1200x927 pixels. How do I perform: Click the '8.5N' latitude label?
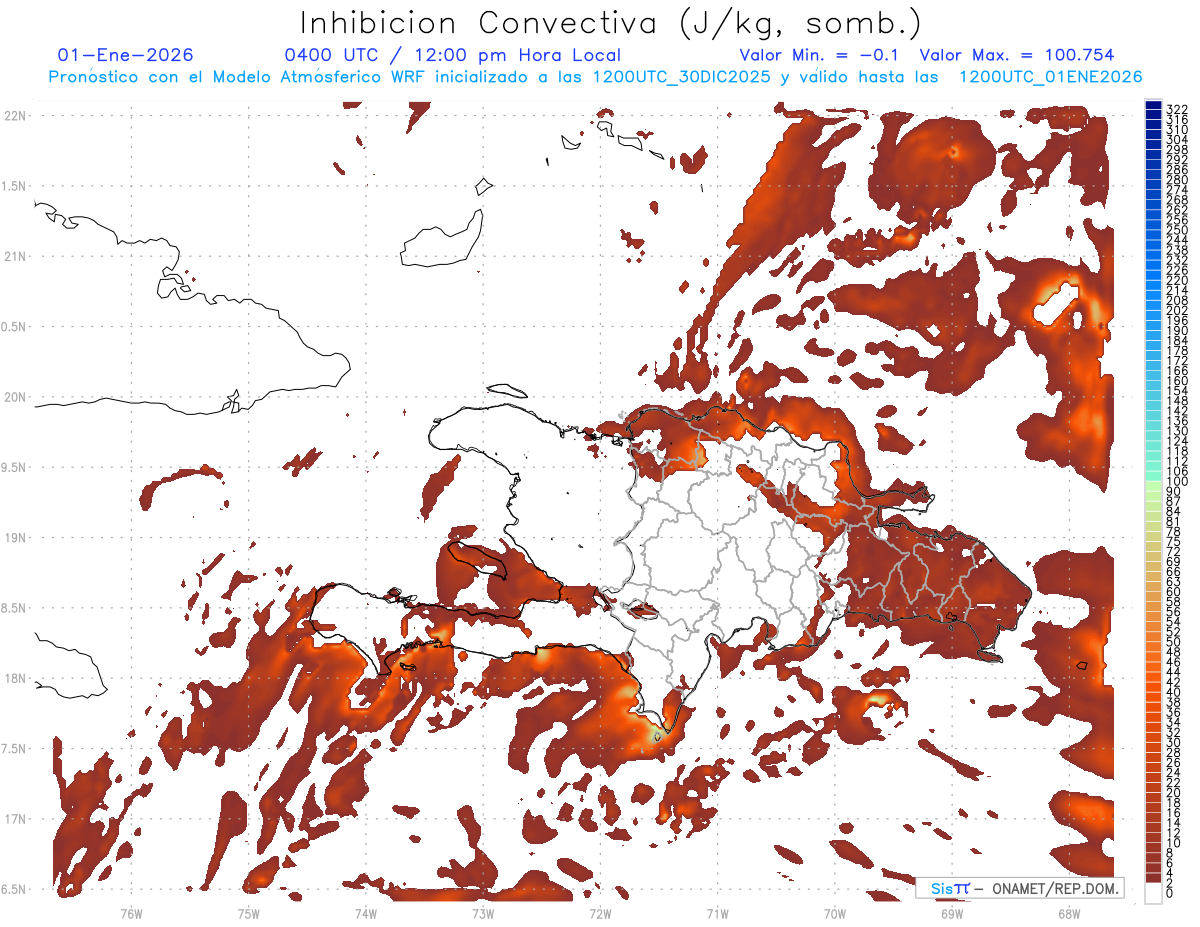(x=15, y=609)
